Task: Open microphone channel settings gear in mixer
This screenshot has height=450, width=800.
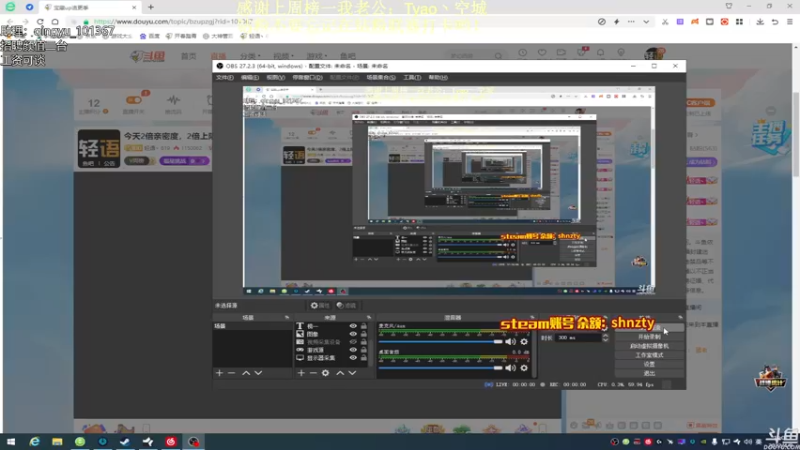Action: 524,342
